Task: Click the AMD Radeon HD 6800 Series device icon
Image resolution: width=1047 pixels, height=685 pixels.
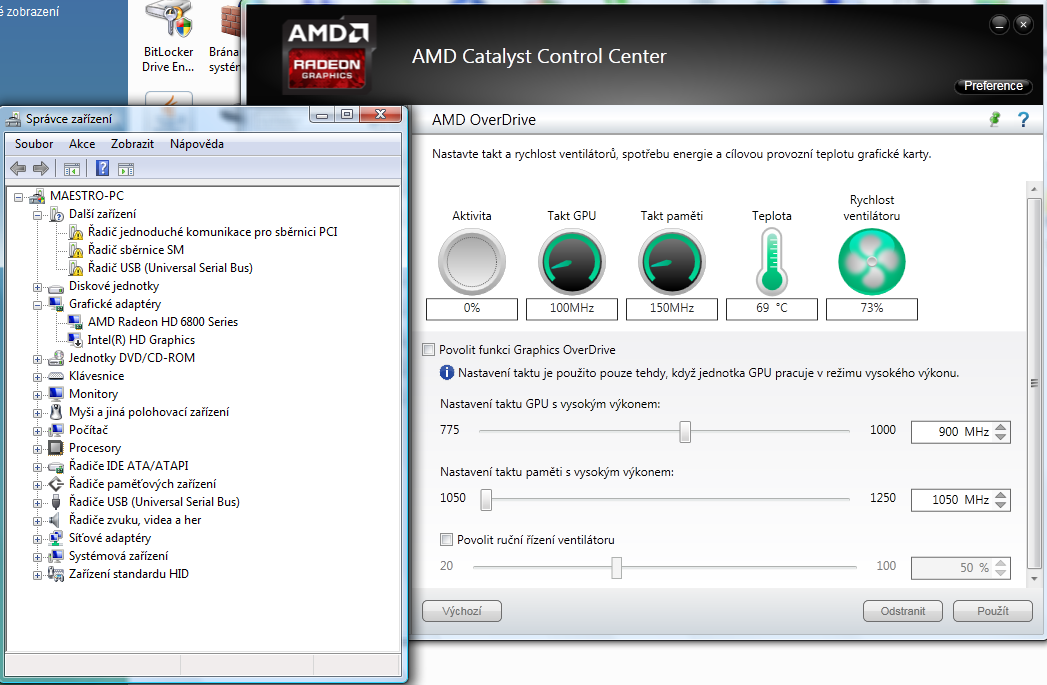Action: [75, 322]
